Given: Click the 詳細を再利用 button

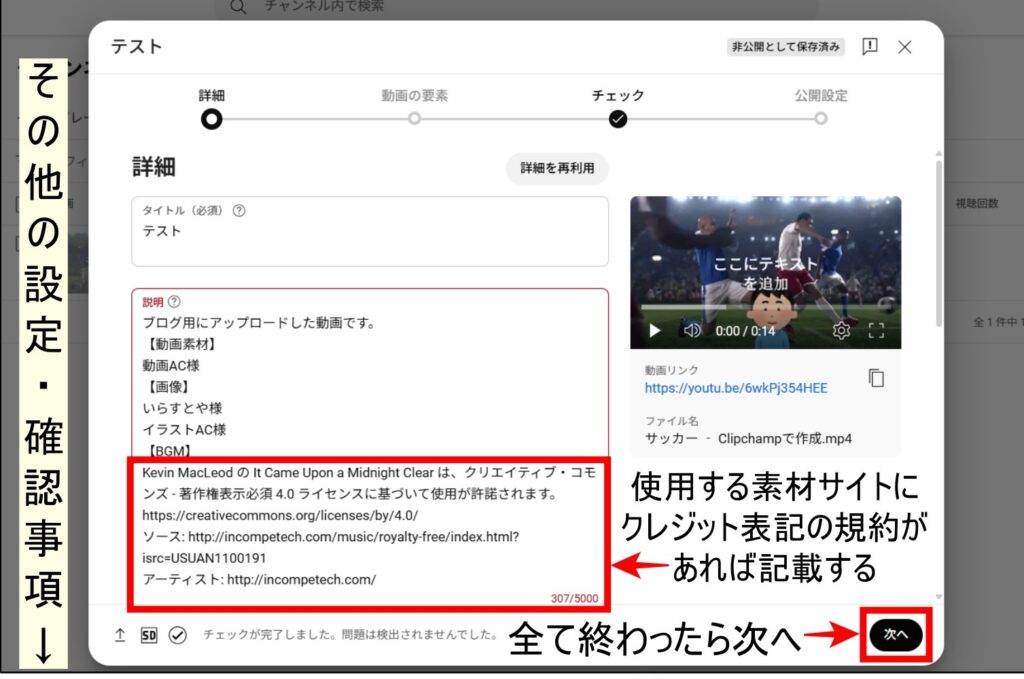Looking at the screenshot, I should click(557, 168).
